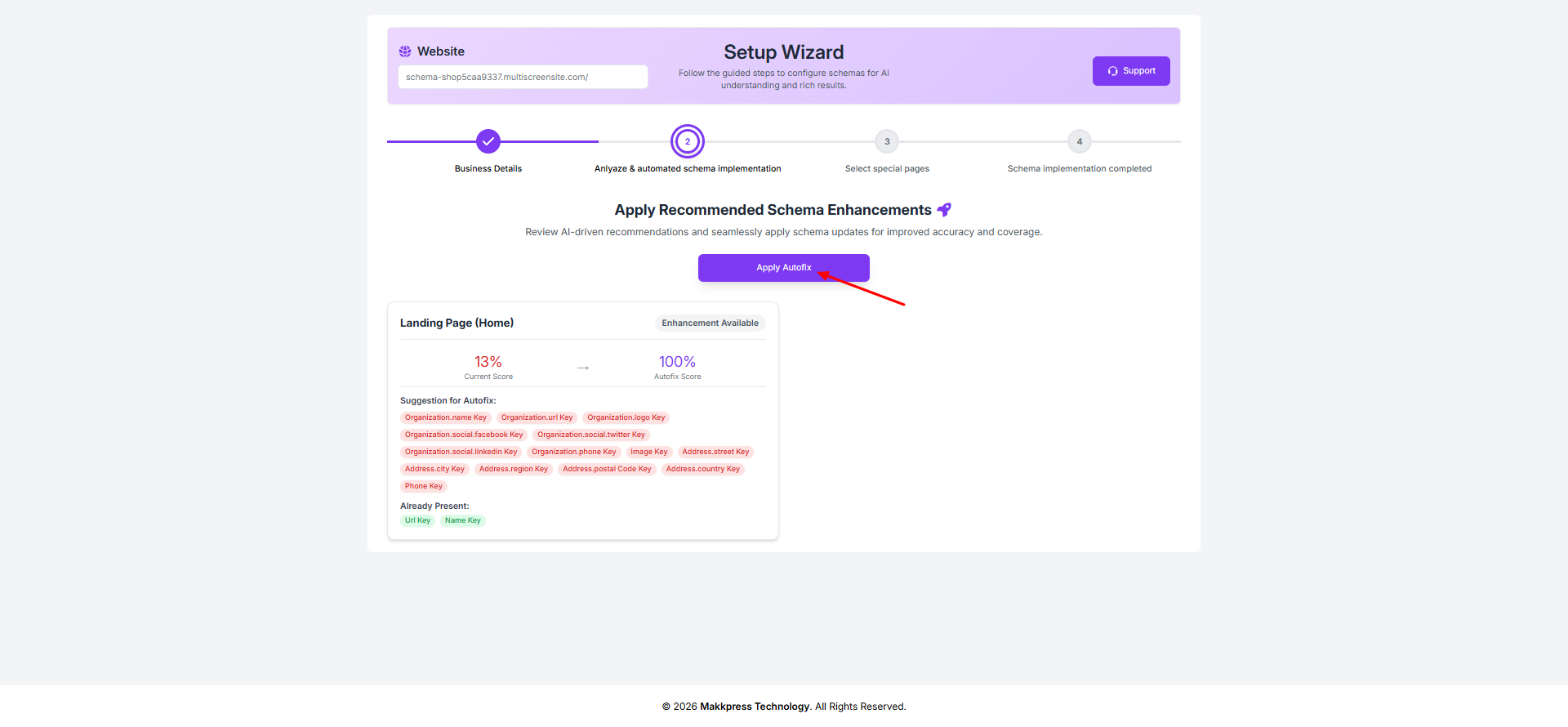Viewport: 1568px width, 727px height.
Task: Open the Makkpress Technology footer link
Action: 755,707
